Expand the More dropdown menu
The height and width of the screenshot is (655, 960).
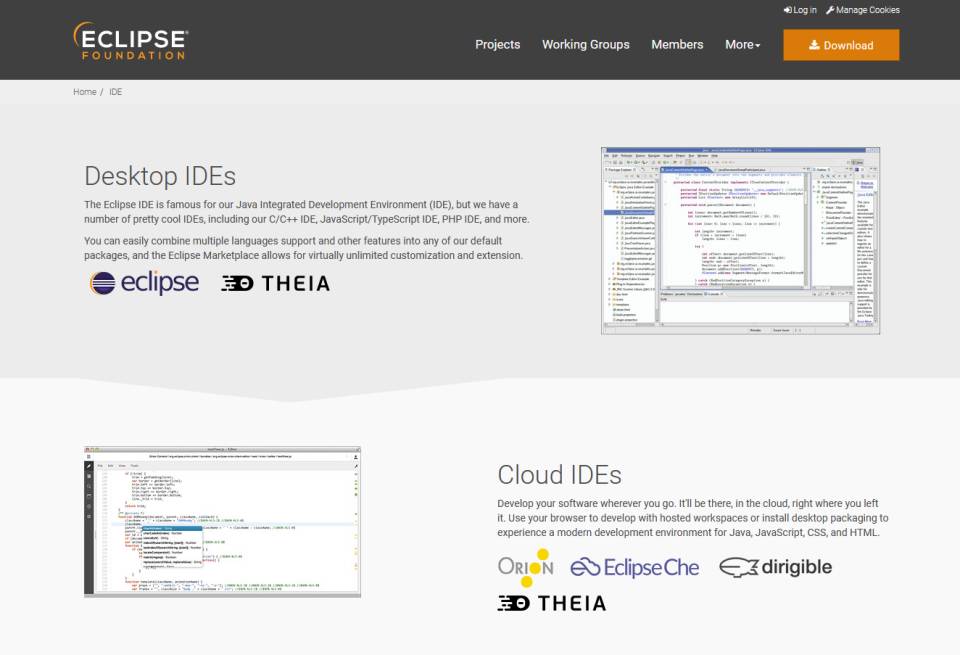click(x=743, y=45)
